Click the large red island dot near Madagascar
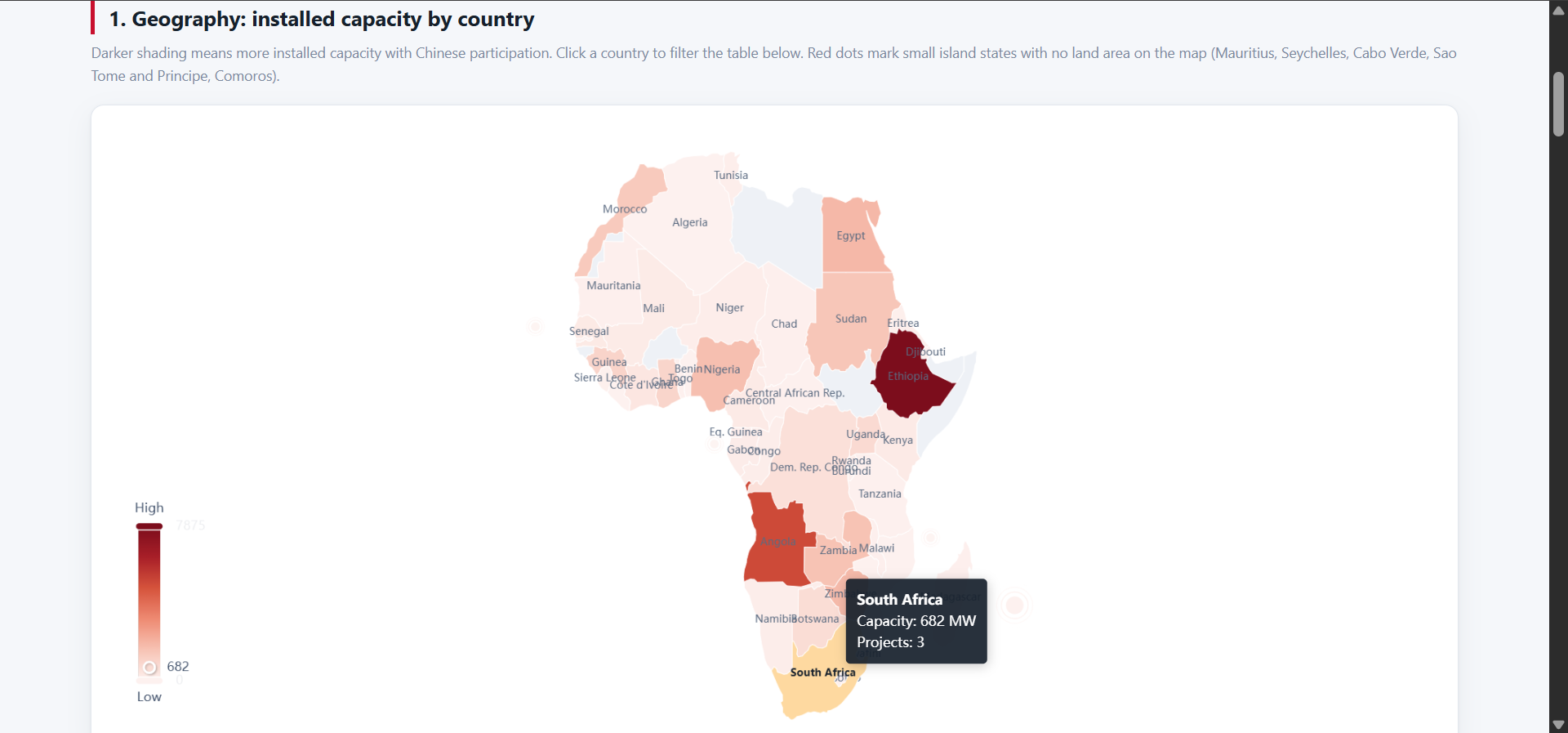 point(1015,606)
